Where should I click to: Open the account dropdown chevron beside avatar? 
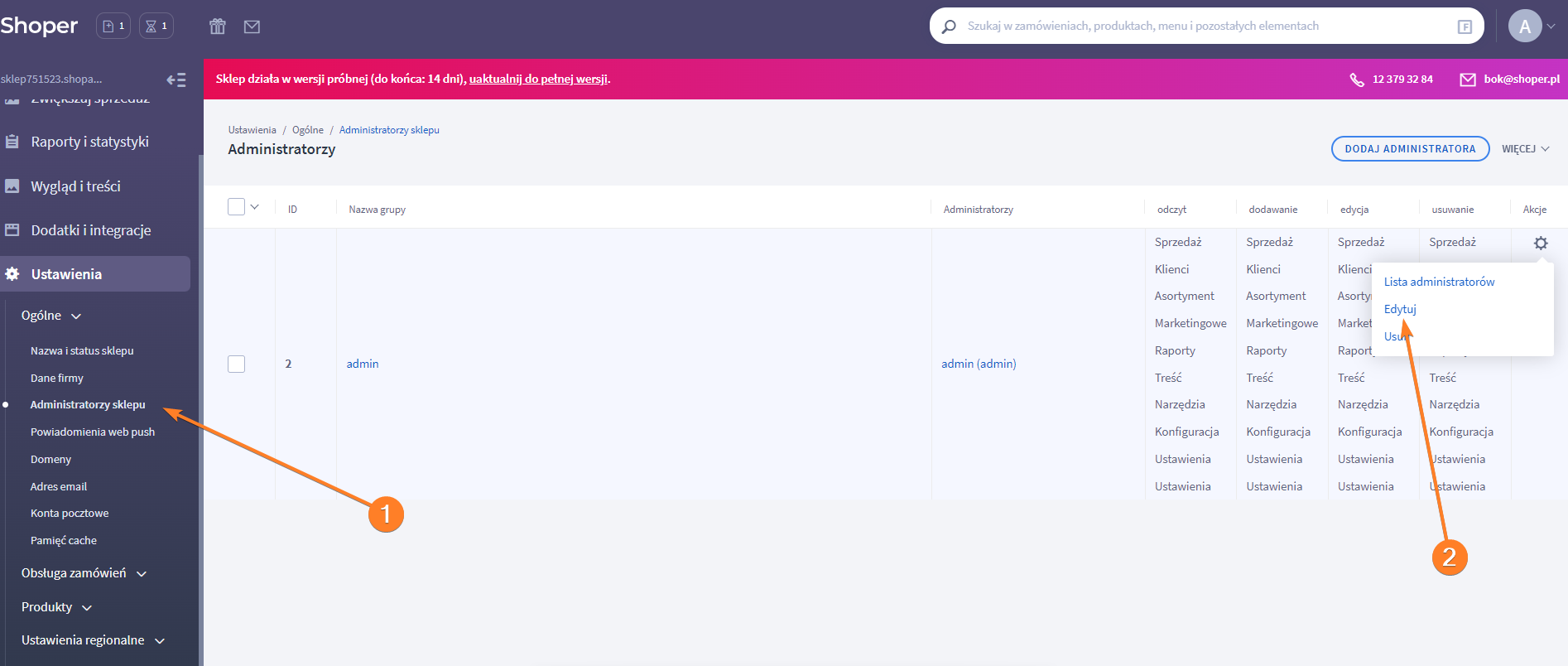[x=1551, y=27]
